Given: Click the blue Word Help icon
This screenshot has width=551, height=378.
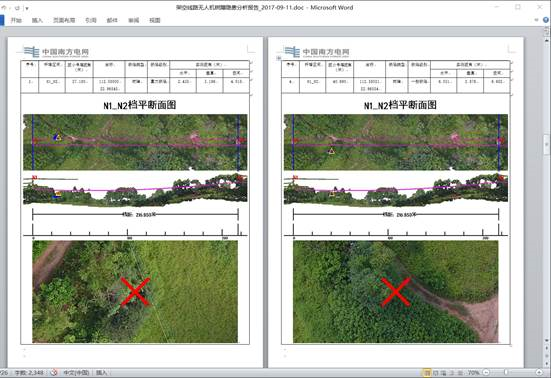Looking at the screenshot, I should [x=546, y=20].
